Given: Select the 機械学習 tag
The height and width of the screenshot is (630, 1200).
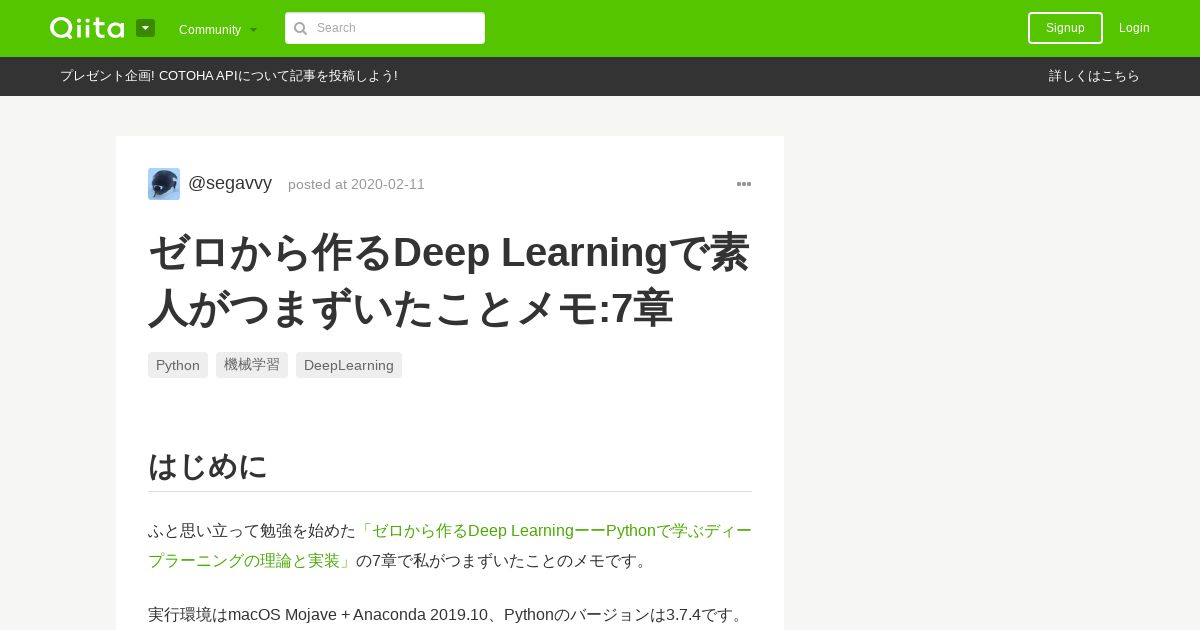Looking at the screenshot, I should [x=252, y=365].
